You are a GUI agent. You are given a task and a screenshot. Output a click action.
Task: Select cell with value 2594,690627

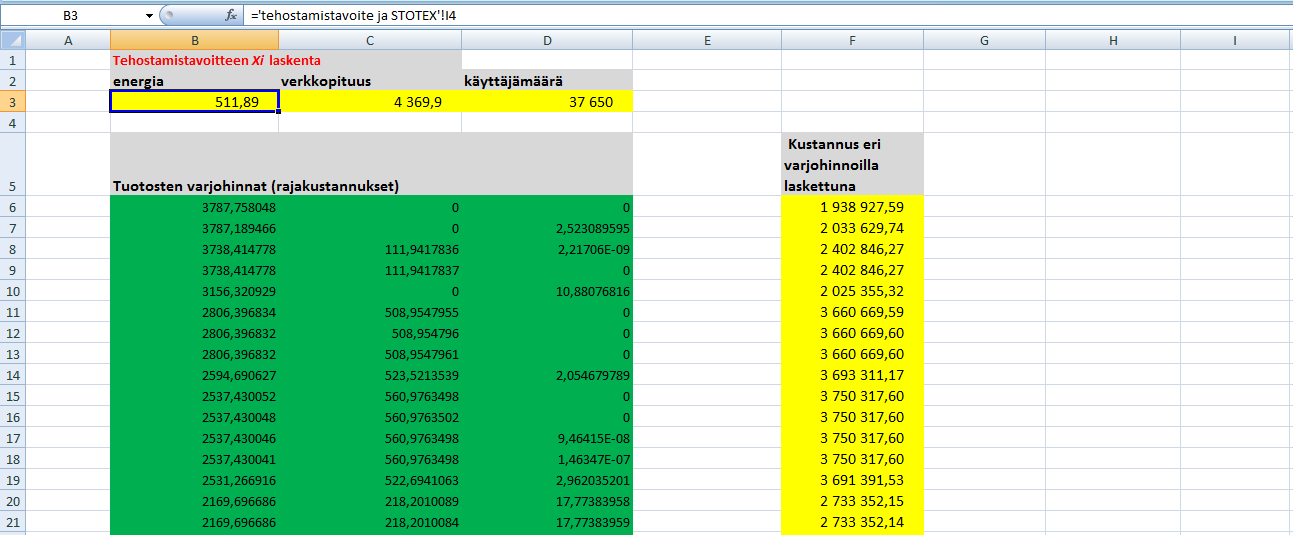click(194, 375)
